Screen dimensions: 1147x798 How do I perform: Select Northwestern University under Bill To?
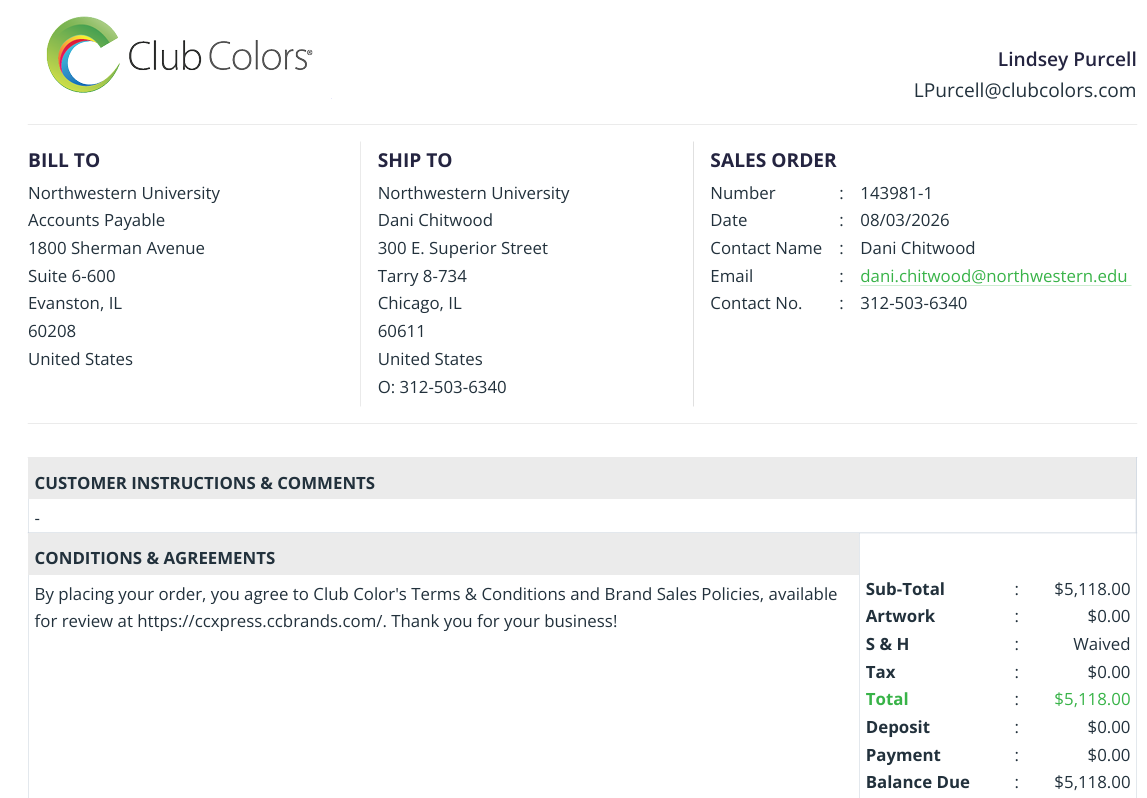(124, 193)
